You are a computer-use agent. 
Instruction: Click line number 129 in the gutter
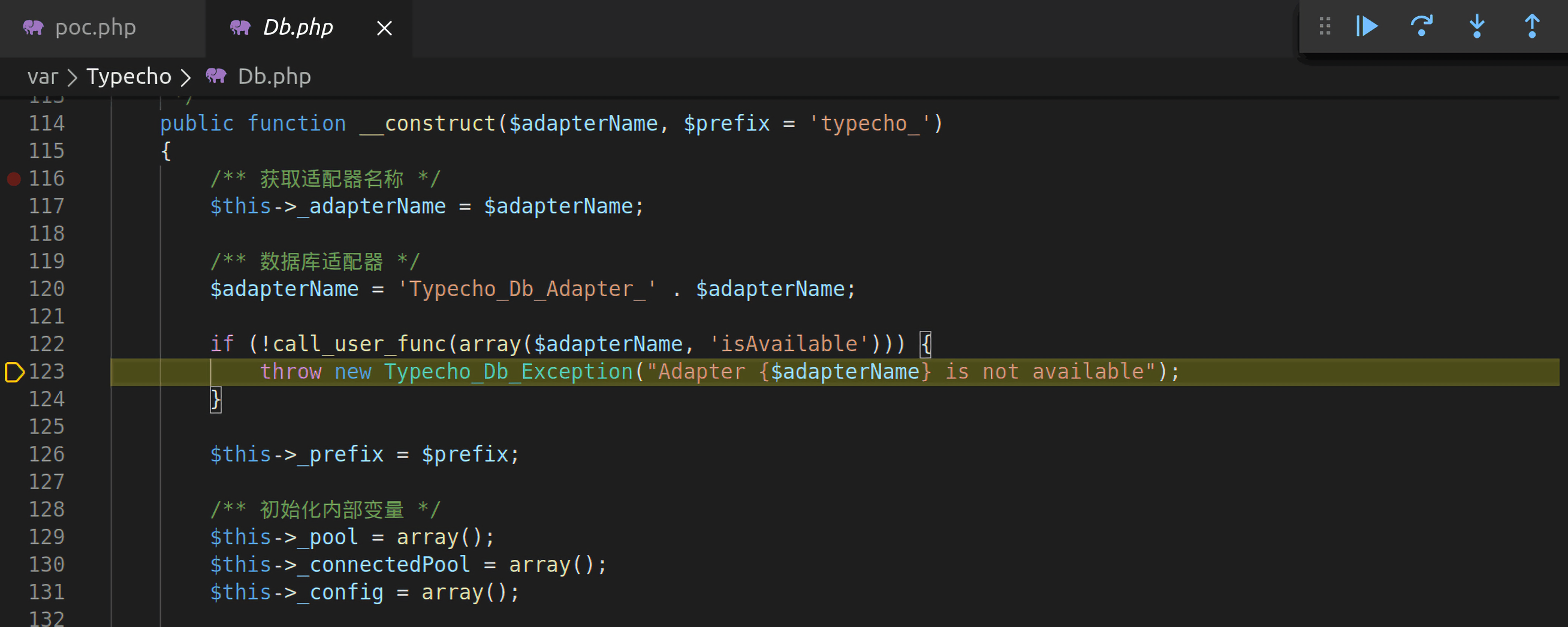click(x=47, y=537)
